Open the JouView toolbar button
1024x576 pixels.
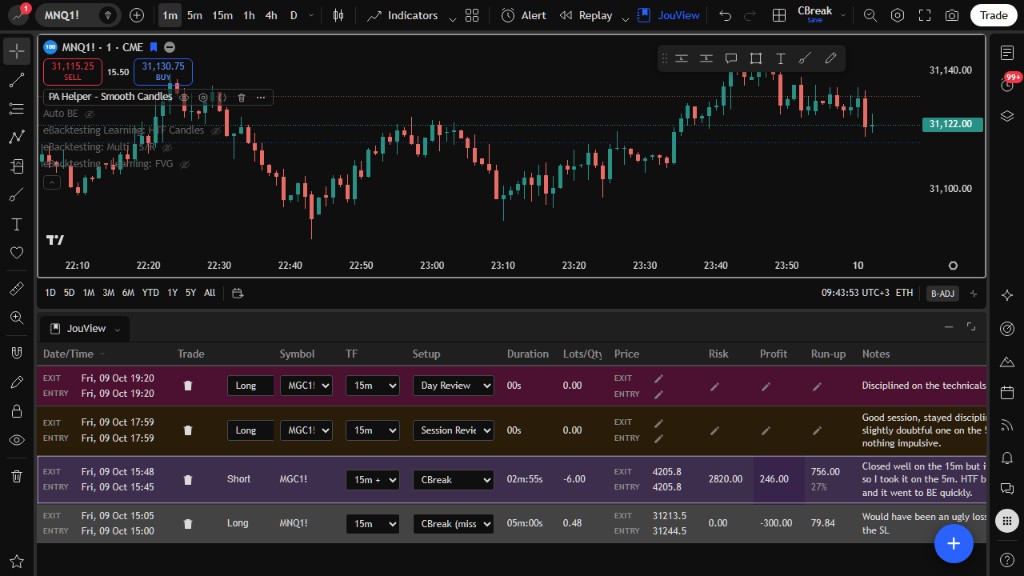coord(668,15)
